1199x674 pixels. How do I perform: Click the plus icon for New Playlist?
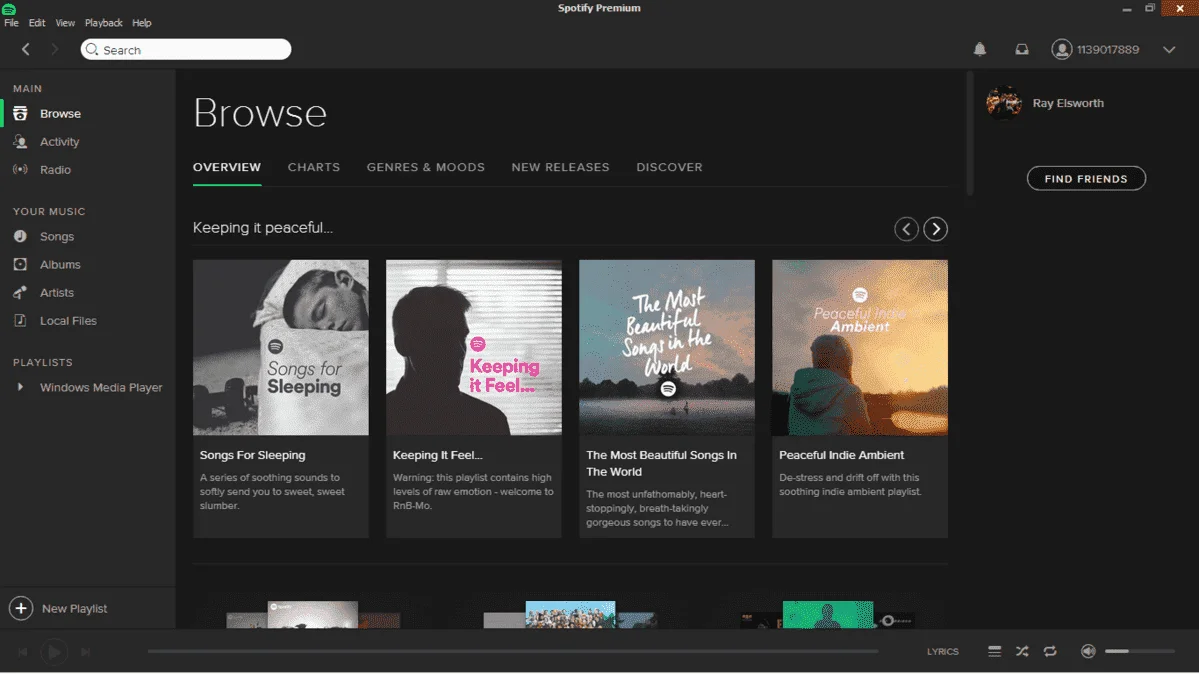click(x=21, y=608)
